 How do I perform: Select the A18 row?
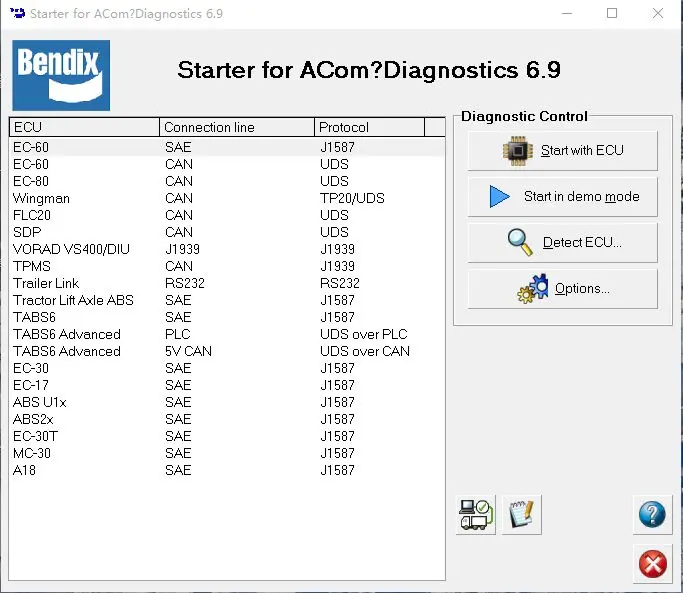click(x=227, y=470)
